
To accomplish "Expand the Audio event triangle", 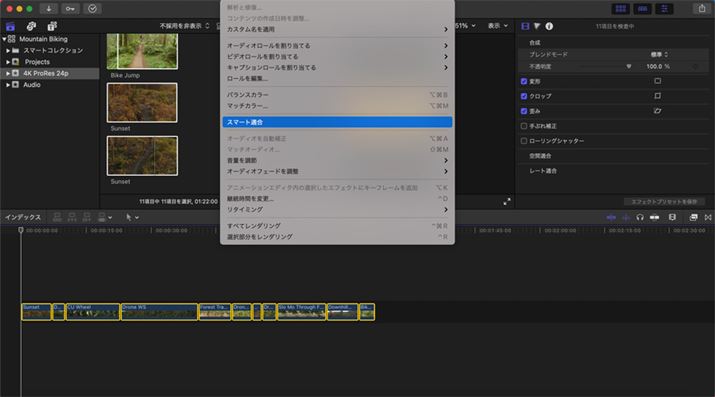I will 8,85.
